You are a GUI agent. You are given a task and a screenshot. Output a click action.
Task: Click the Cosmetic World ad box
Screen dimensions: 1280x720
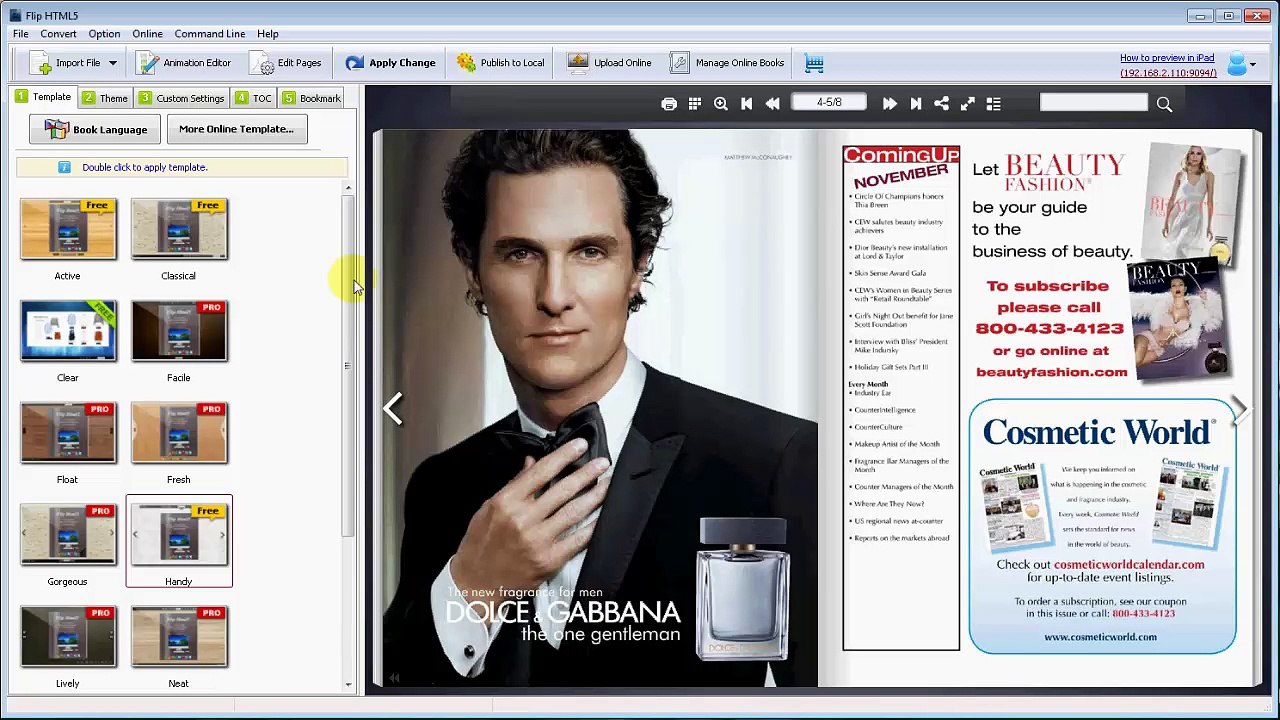(1102, 526)
